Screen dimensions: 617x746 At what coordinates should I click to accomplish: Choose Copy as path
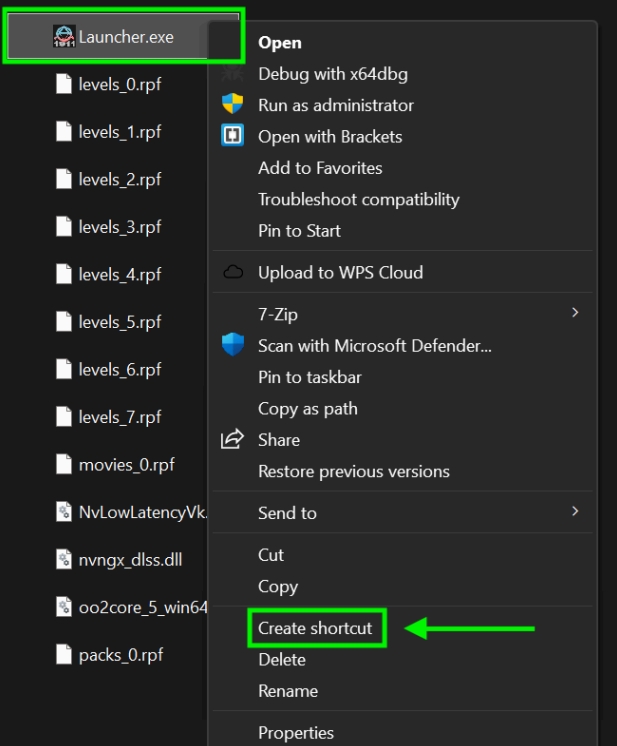(x=308, y=409)
